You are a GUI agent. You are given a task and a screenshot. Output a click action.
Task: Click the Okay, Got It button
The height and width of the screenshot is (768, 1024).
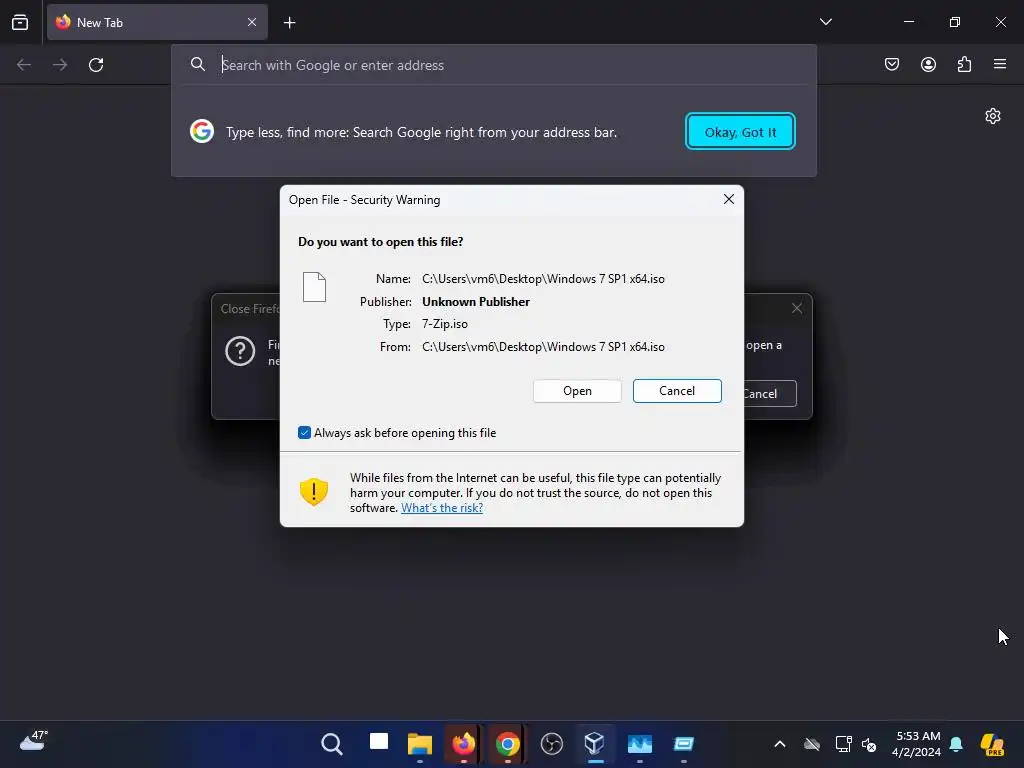pos(740,131)
